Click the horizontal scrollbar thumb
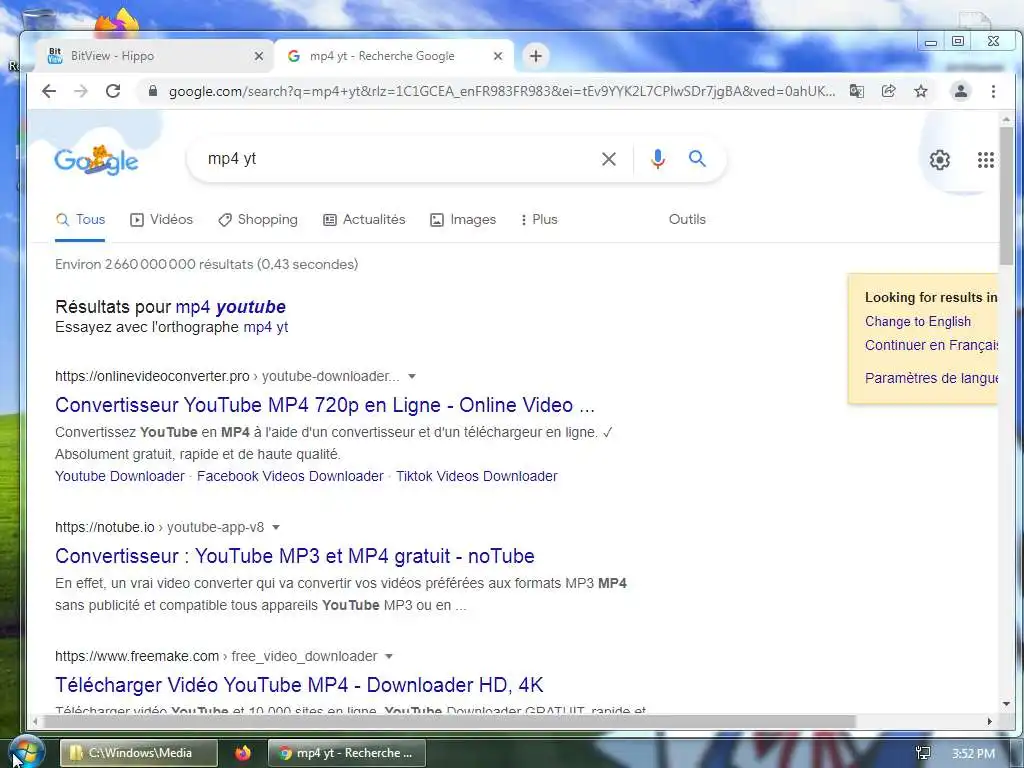This screenshot has height=768, width=1024. coord(449,721)
